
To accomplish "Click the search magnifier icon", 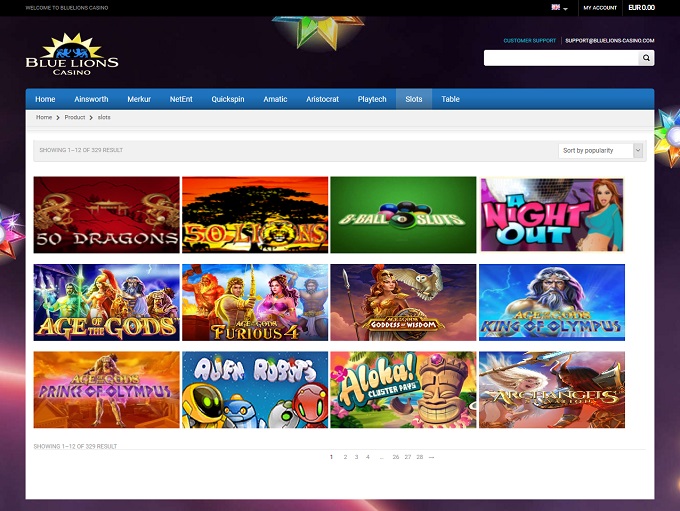I will [646, 58].
